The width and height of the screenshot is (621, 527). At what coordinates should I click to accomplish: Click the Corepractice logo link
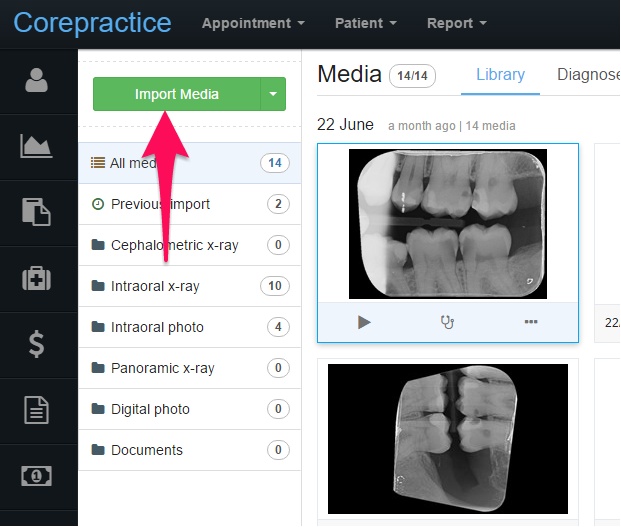92,23
